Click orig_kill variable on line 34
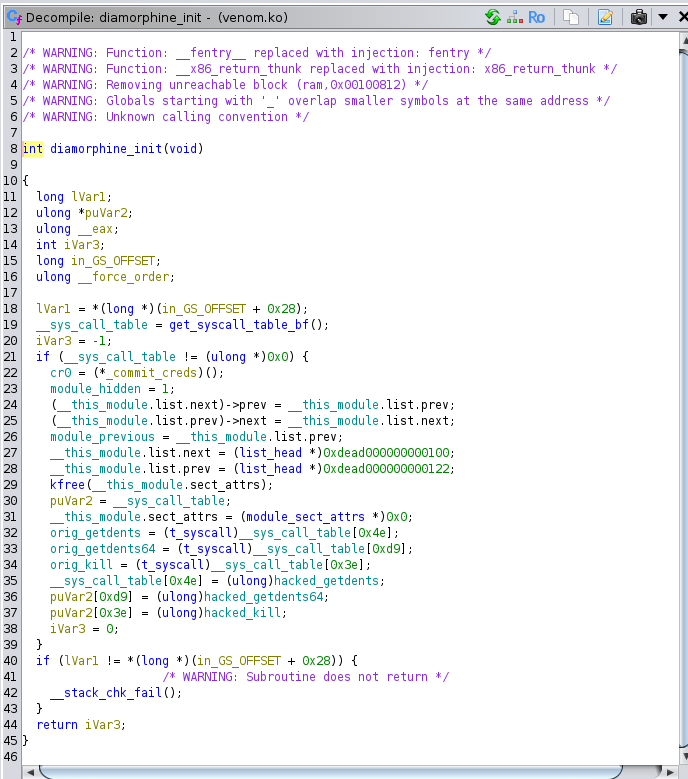 pyautogui.click(x=81, y=565)
